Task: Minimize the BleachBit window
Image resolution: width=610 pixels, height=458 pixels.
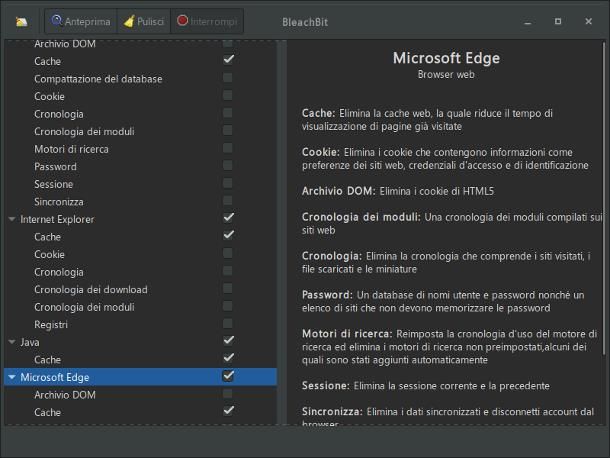Action: click(528, 22)
